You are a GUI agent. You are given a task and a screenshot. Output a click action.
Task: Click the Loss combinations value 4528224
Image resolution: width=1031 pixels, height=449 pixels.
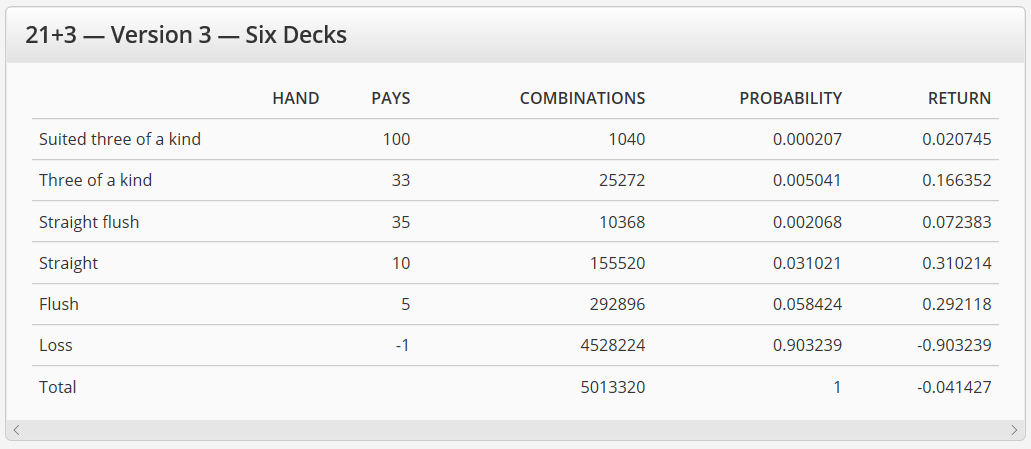(x=613, y=345)
